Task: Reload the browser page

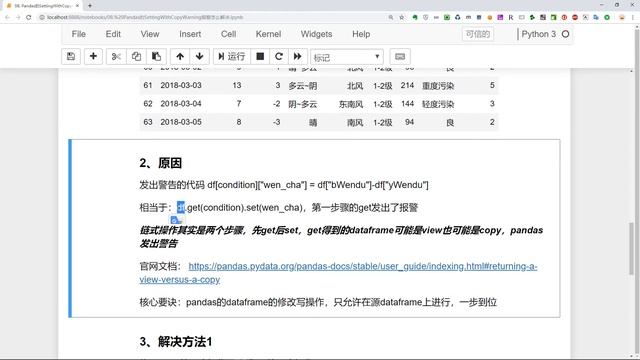Action: [x=29, y=17]
